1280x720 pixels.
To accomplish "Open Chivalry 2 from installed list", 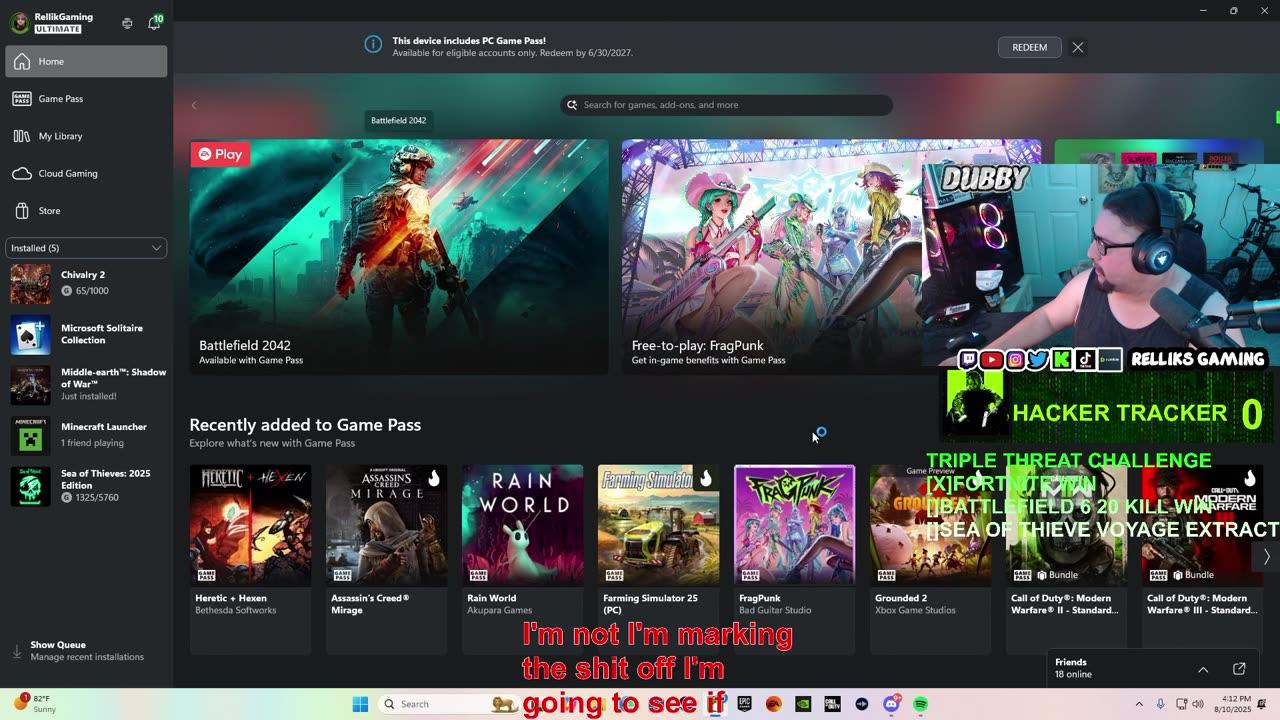I will [86, 283].
